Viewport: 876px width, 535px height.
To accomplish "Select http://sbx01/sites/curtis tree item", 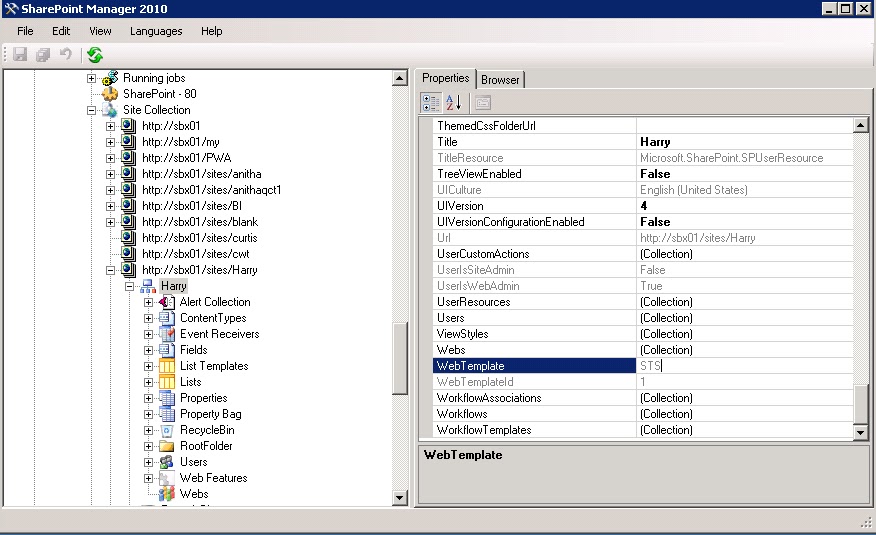I will point(199,238).
